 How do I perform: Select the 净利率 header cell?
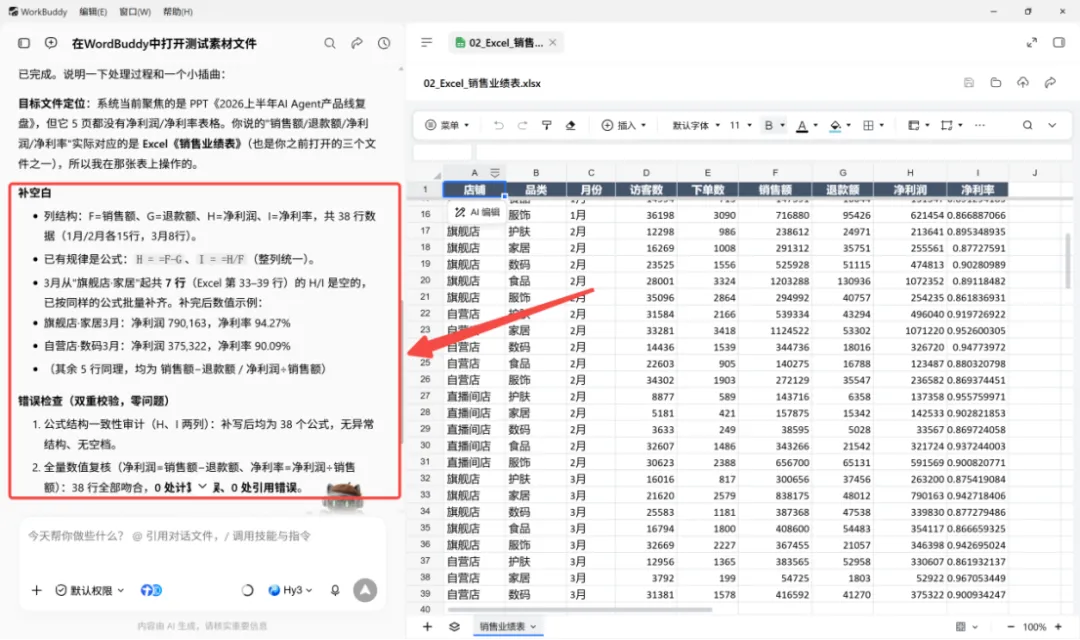(977, 190)
